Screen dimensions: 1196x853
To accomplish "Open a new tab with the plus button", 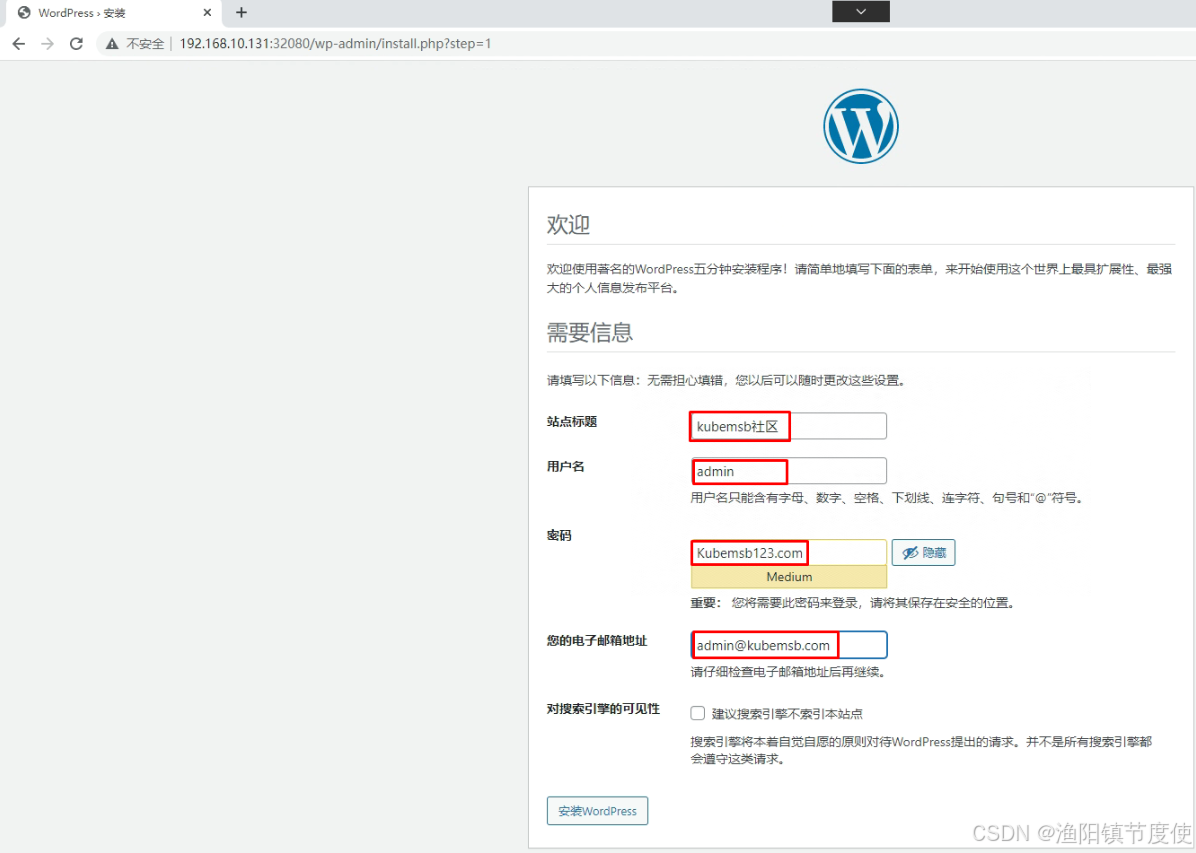I will click(x=241, y=13).
